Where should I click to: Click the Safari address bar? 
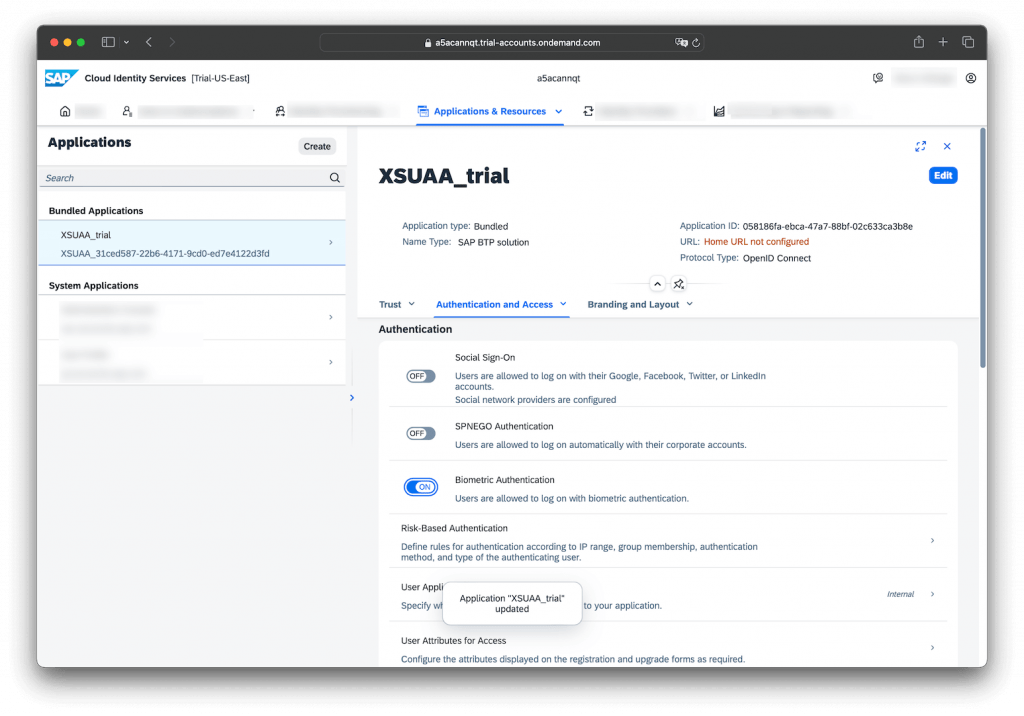coord(511,42)
